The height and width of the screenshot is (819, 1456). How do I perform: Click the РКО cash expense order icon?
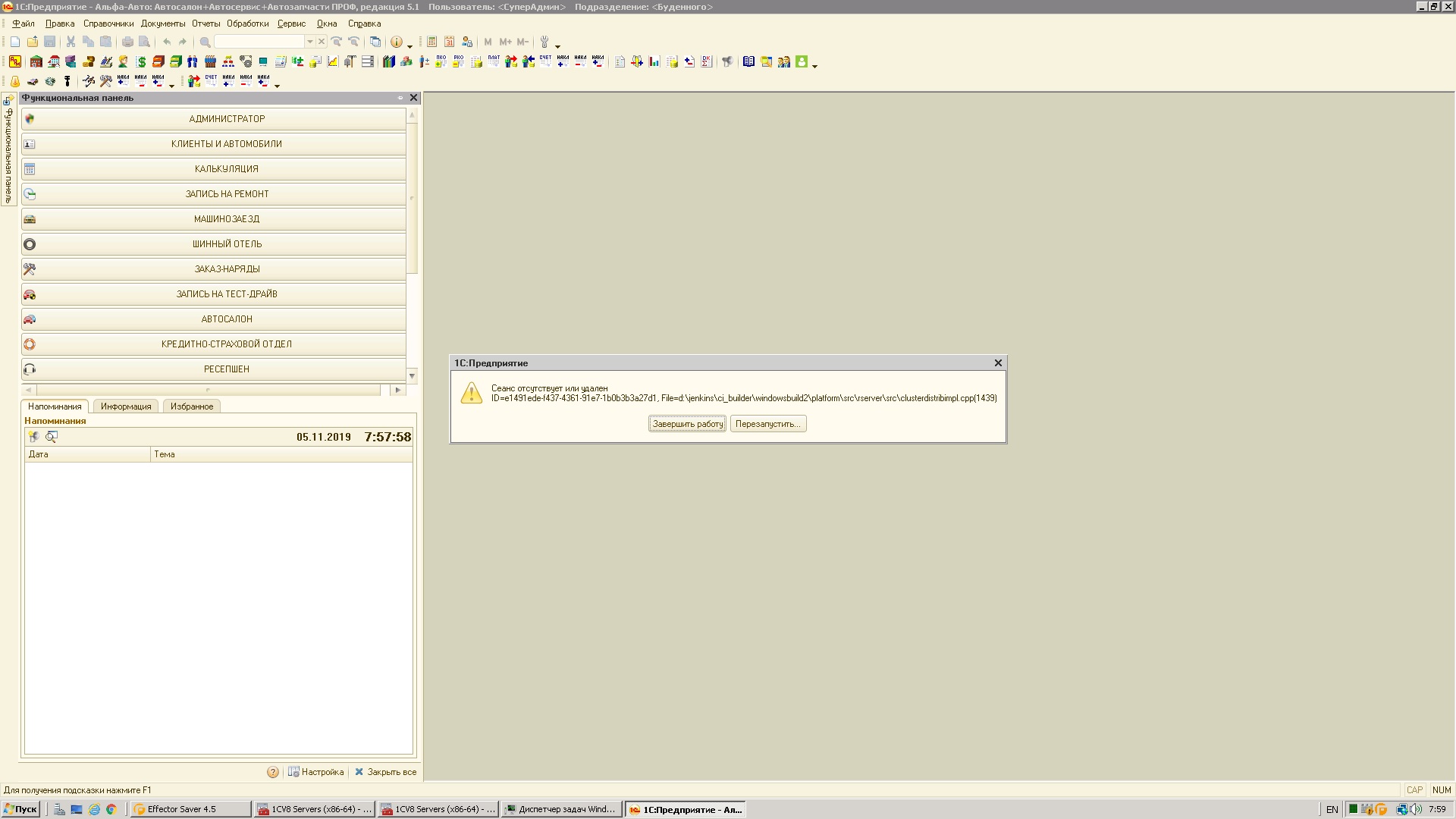coord(458,61)
